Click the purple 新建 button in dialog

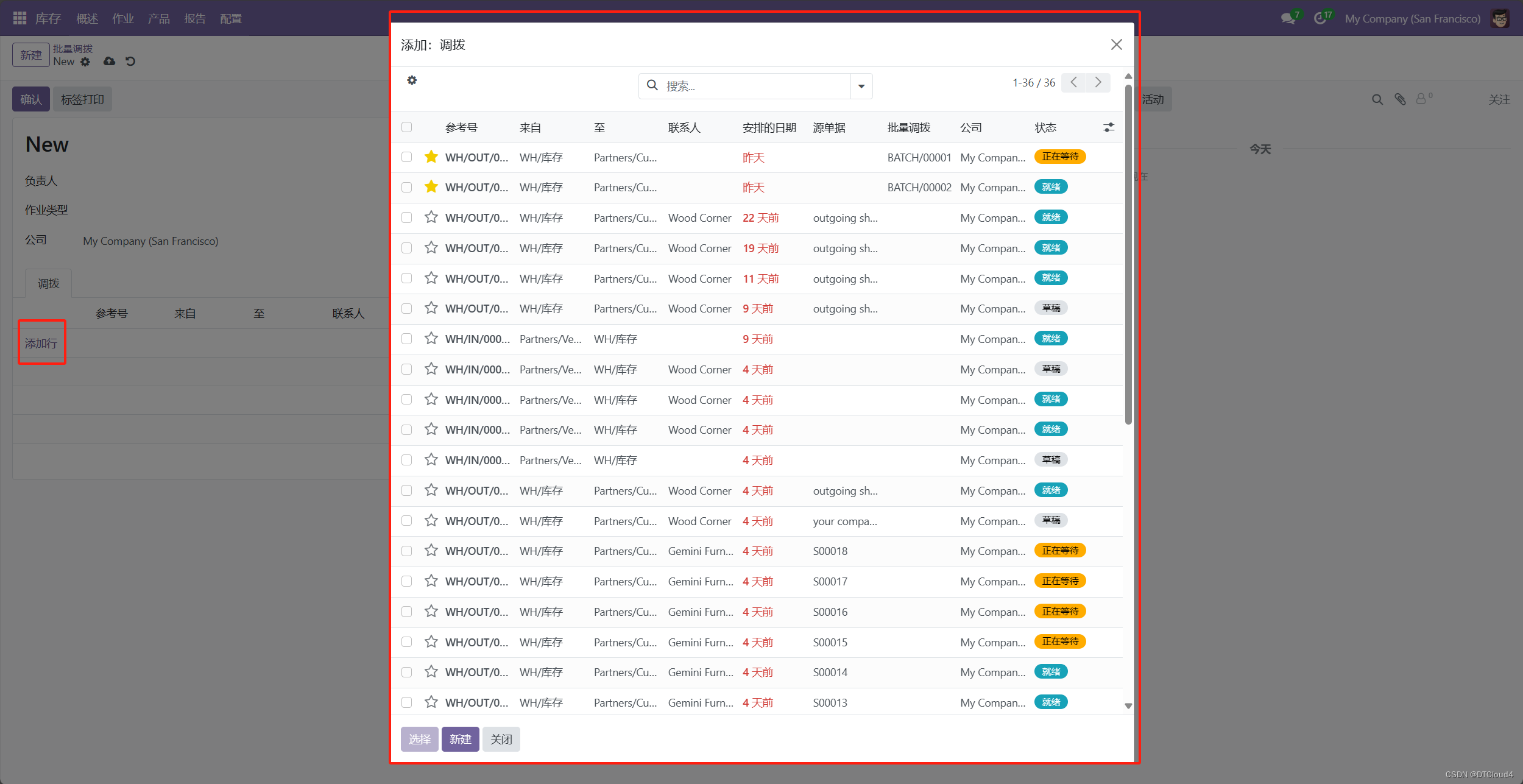(460, 739)
